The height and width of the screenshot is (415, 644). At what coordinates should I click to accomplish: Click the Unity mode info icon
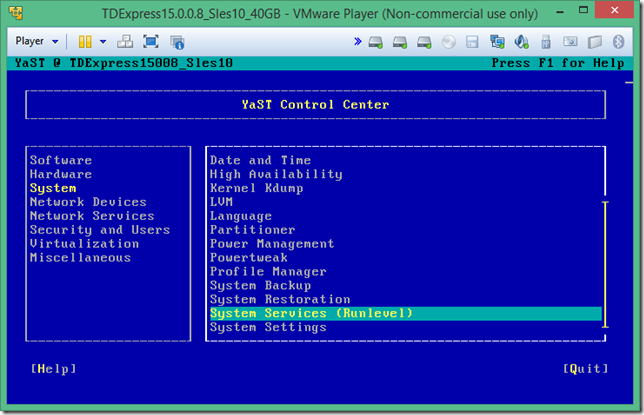tap(177, 42)
